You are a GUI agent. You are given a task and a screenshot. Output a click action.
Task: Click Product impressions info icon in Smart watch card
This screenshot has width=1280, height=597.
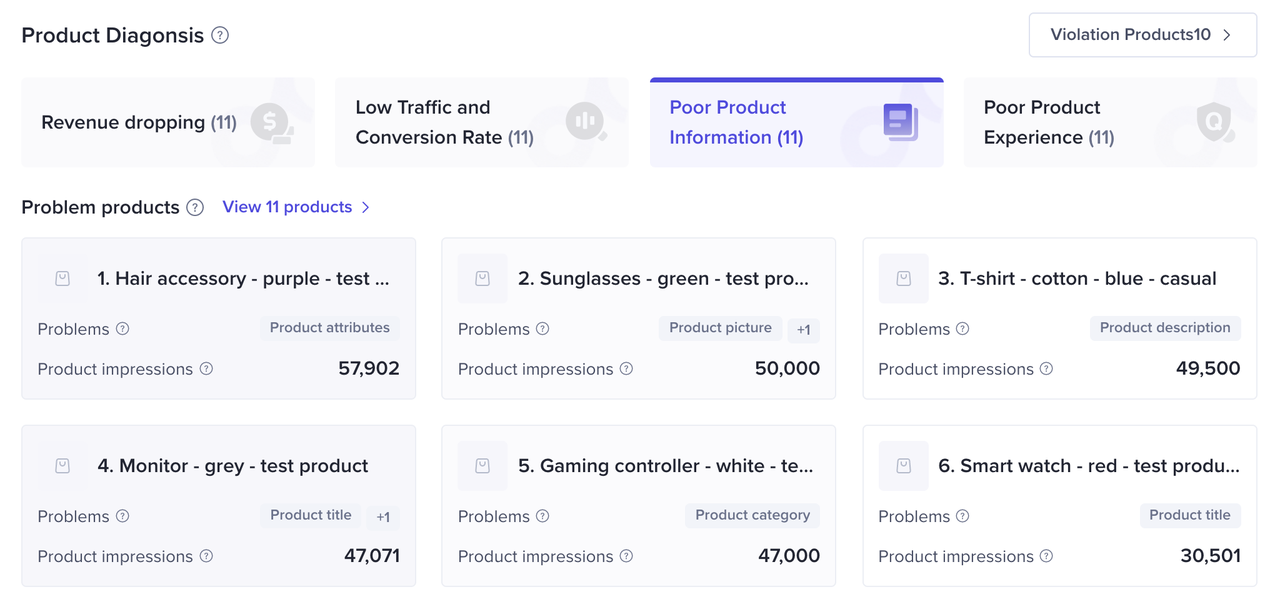[x=1046, y=556]
